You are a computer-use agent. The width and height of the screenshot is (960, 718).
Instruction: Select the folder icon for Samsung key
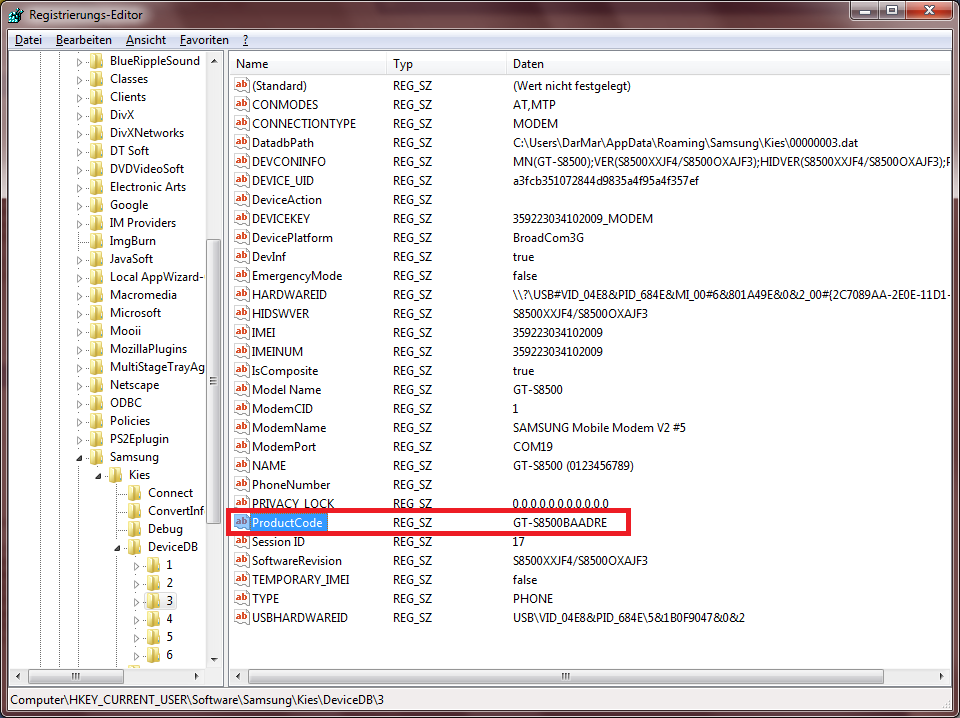(96, 457)
